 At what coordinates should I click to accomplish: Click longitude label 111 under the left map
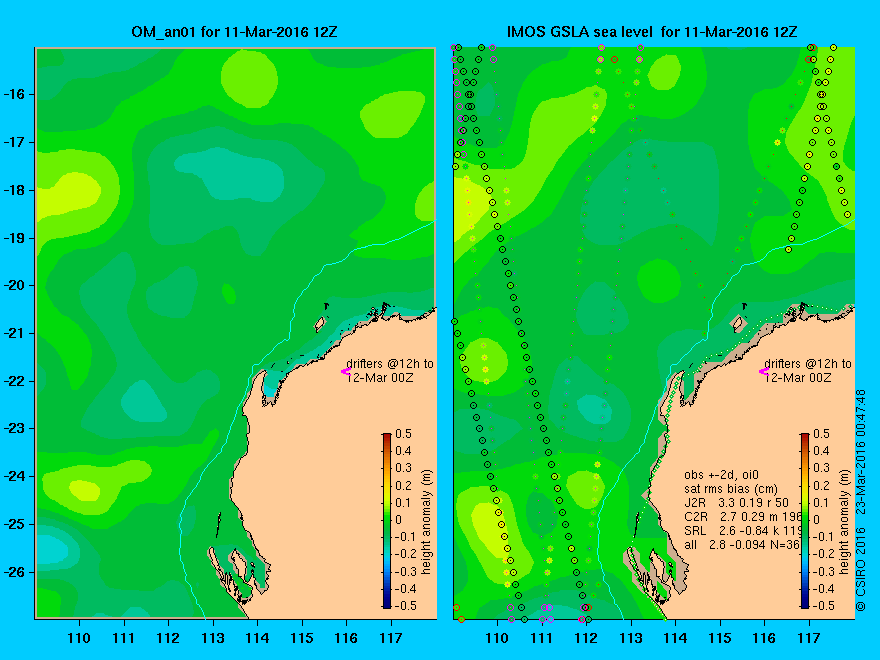[x=123, y=638]
